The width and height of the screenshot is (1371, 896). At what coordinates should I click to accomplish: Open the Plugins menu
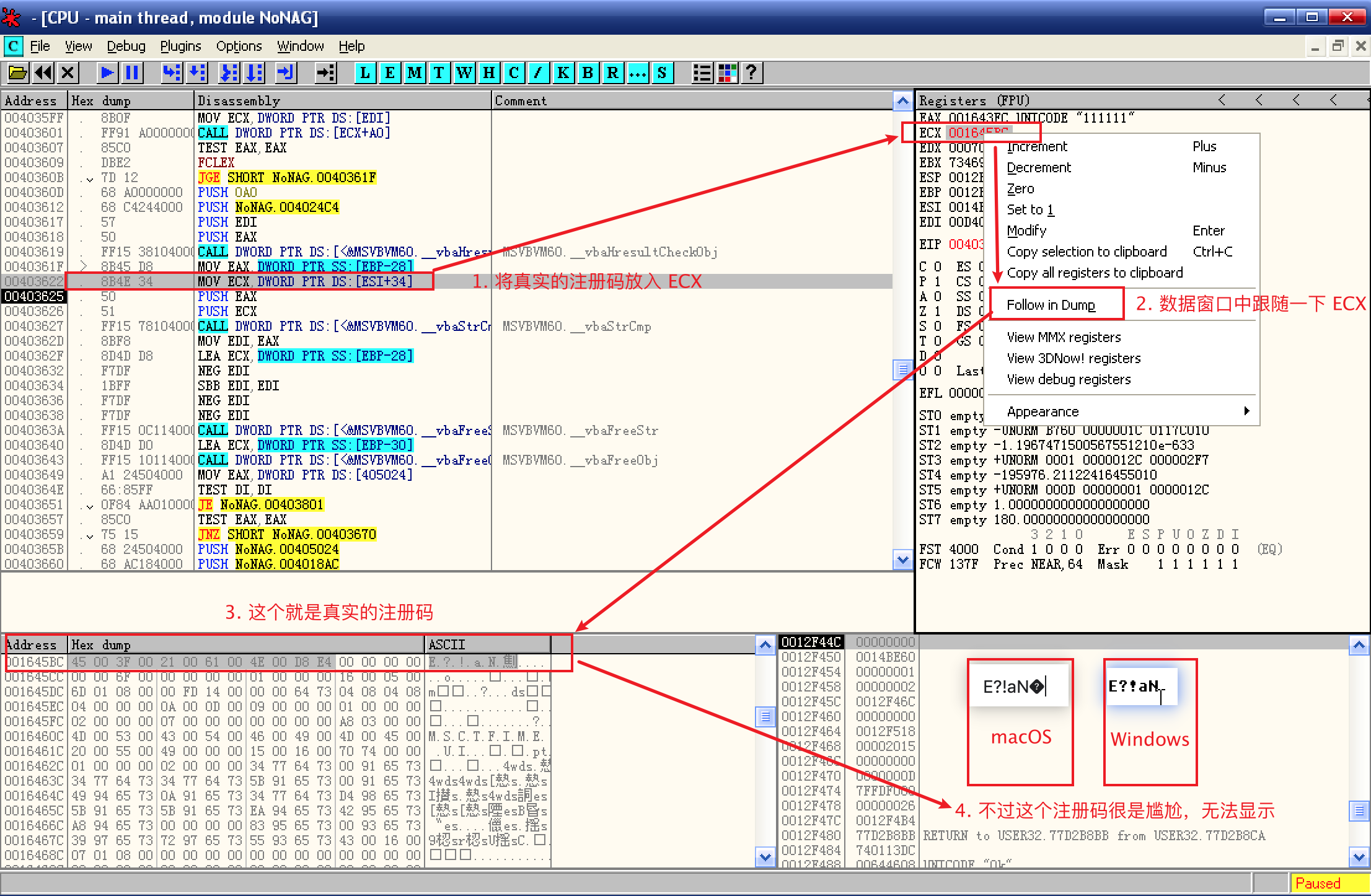[180, 46]
